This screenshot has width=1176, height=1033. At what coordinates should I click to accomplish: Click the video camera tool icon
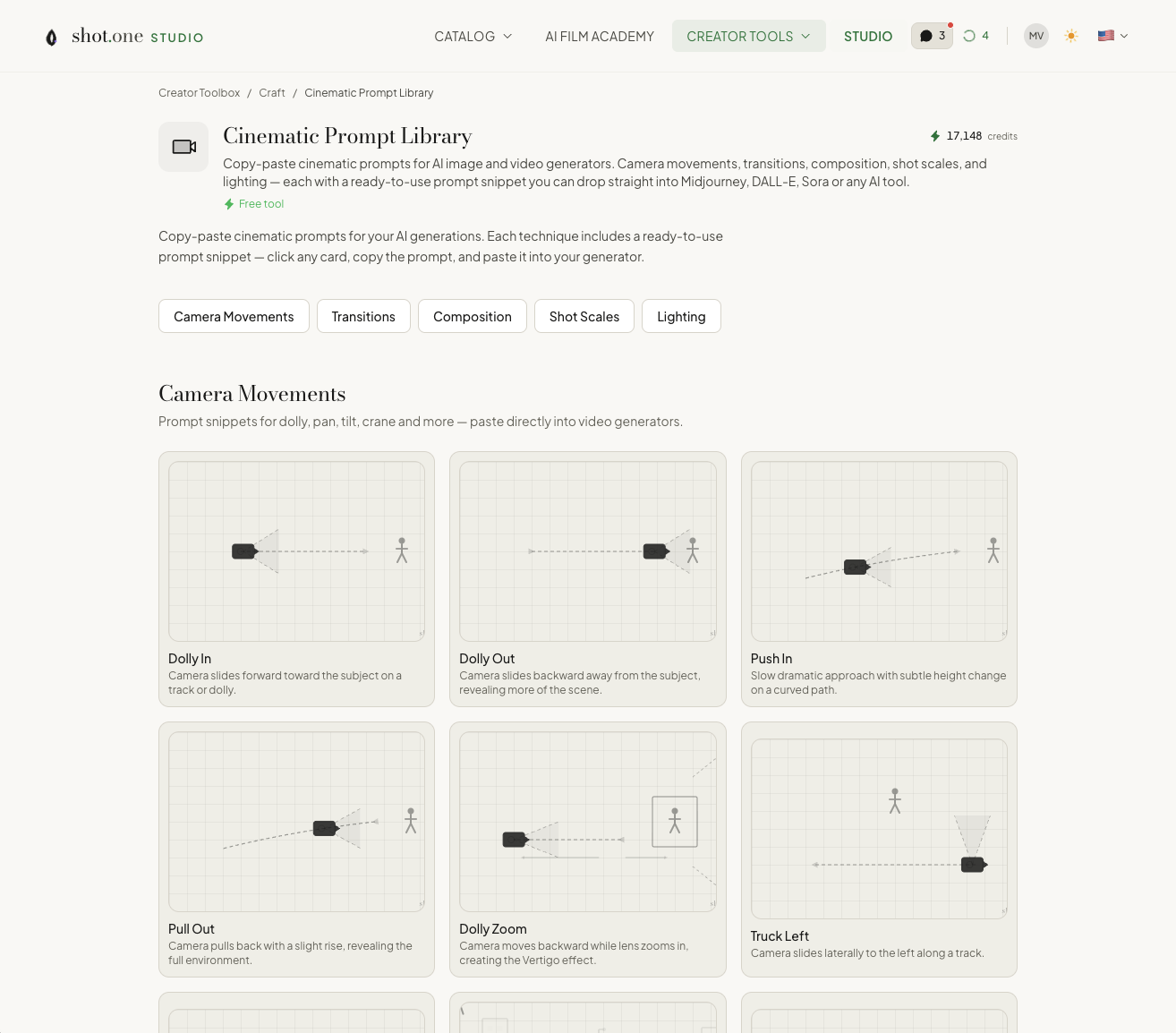(x=183, y=147)
